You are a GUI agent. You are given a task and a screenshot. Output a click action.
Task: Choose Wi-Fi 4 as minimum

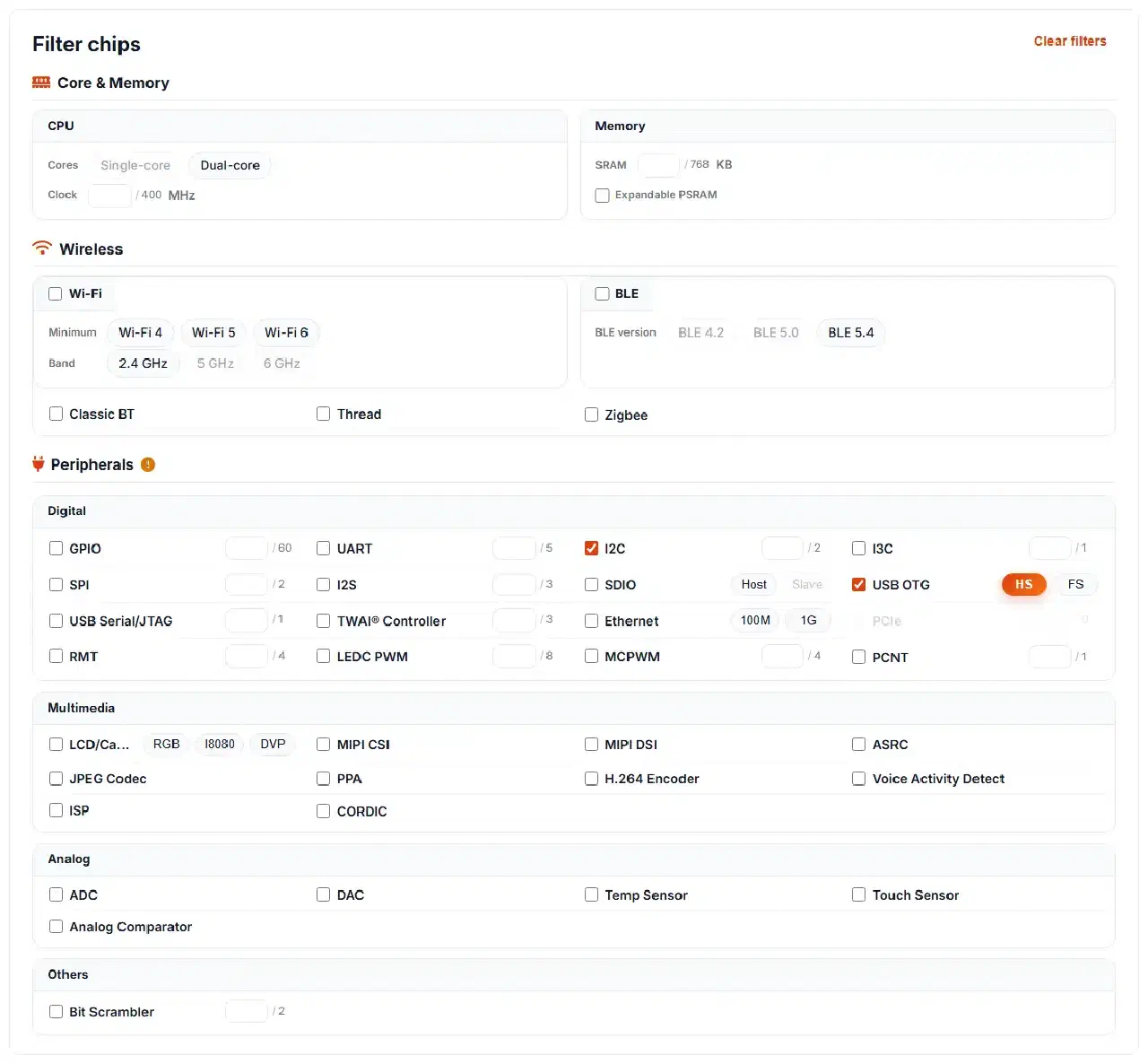141,333
